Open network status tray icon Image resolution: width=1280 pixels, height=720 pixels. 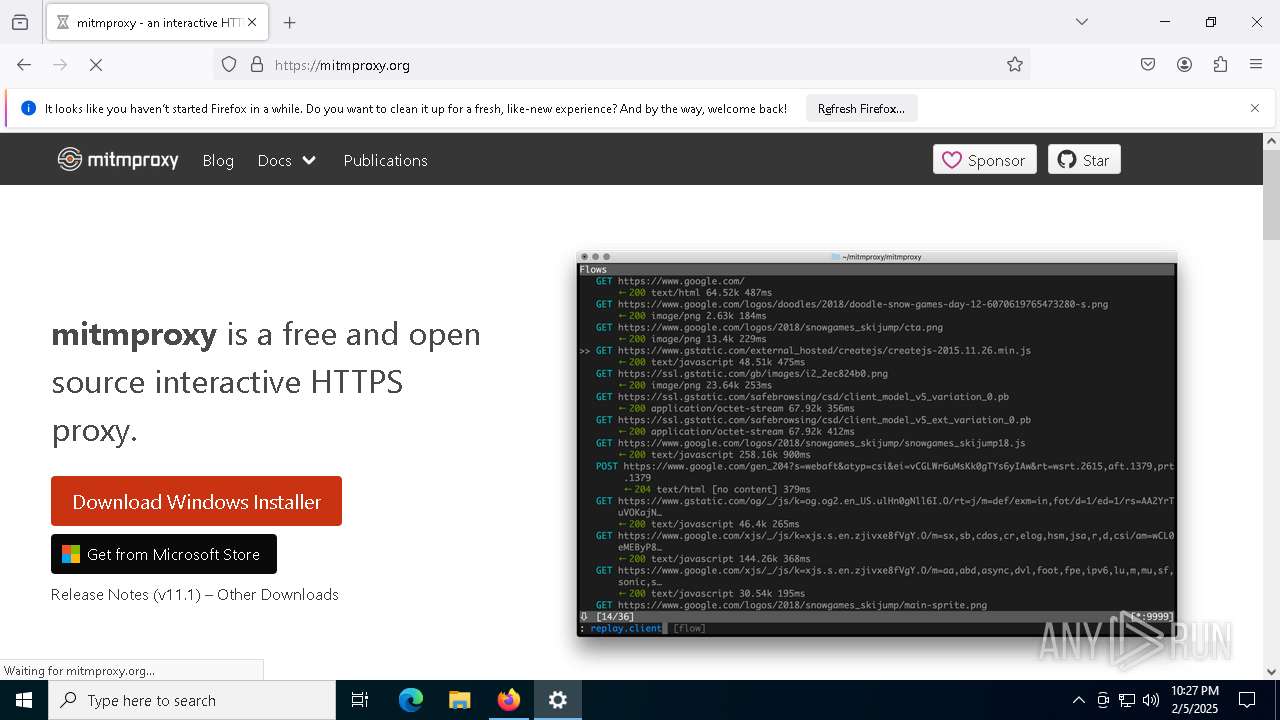tap(1127, 700)
